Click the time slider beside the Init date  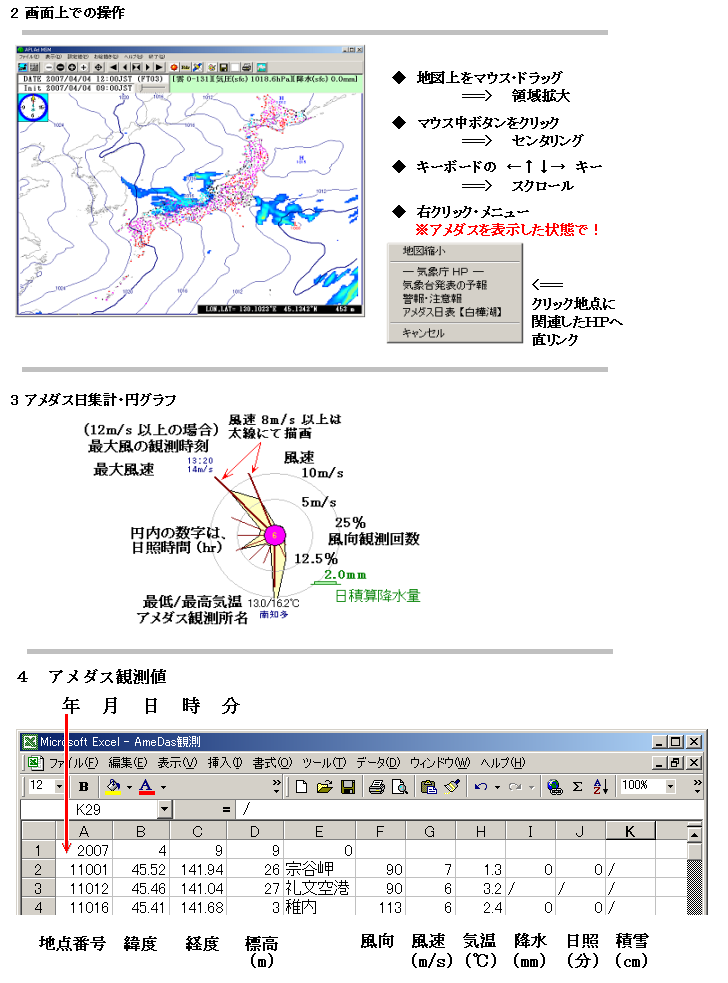click(152, 87)
